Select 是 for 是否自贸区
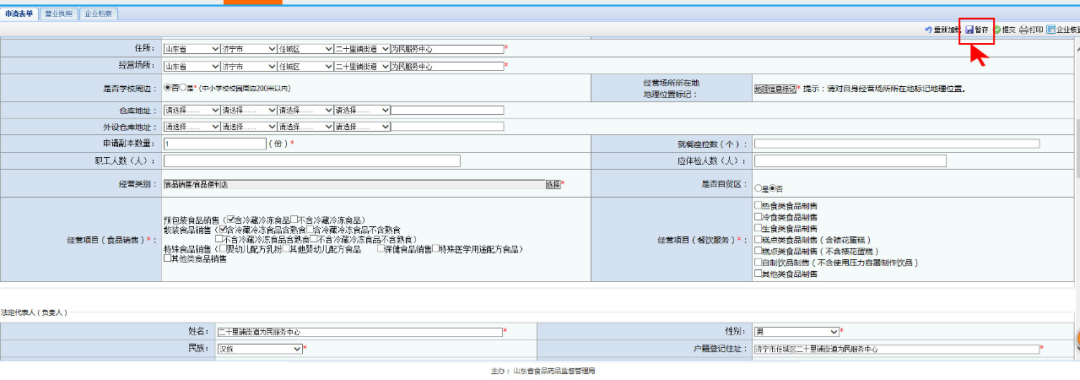This screenshot has height=380, width=1080. point(758,188)
